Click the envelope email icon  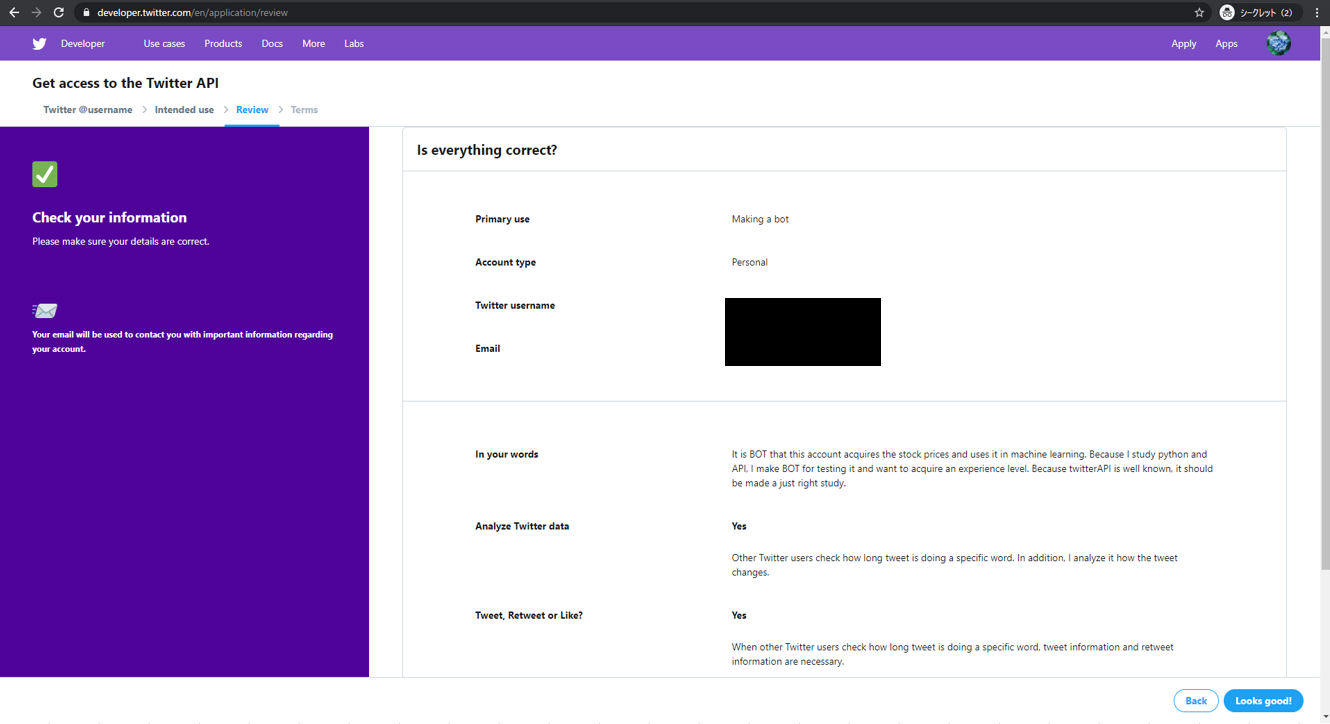click(45, 311)
